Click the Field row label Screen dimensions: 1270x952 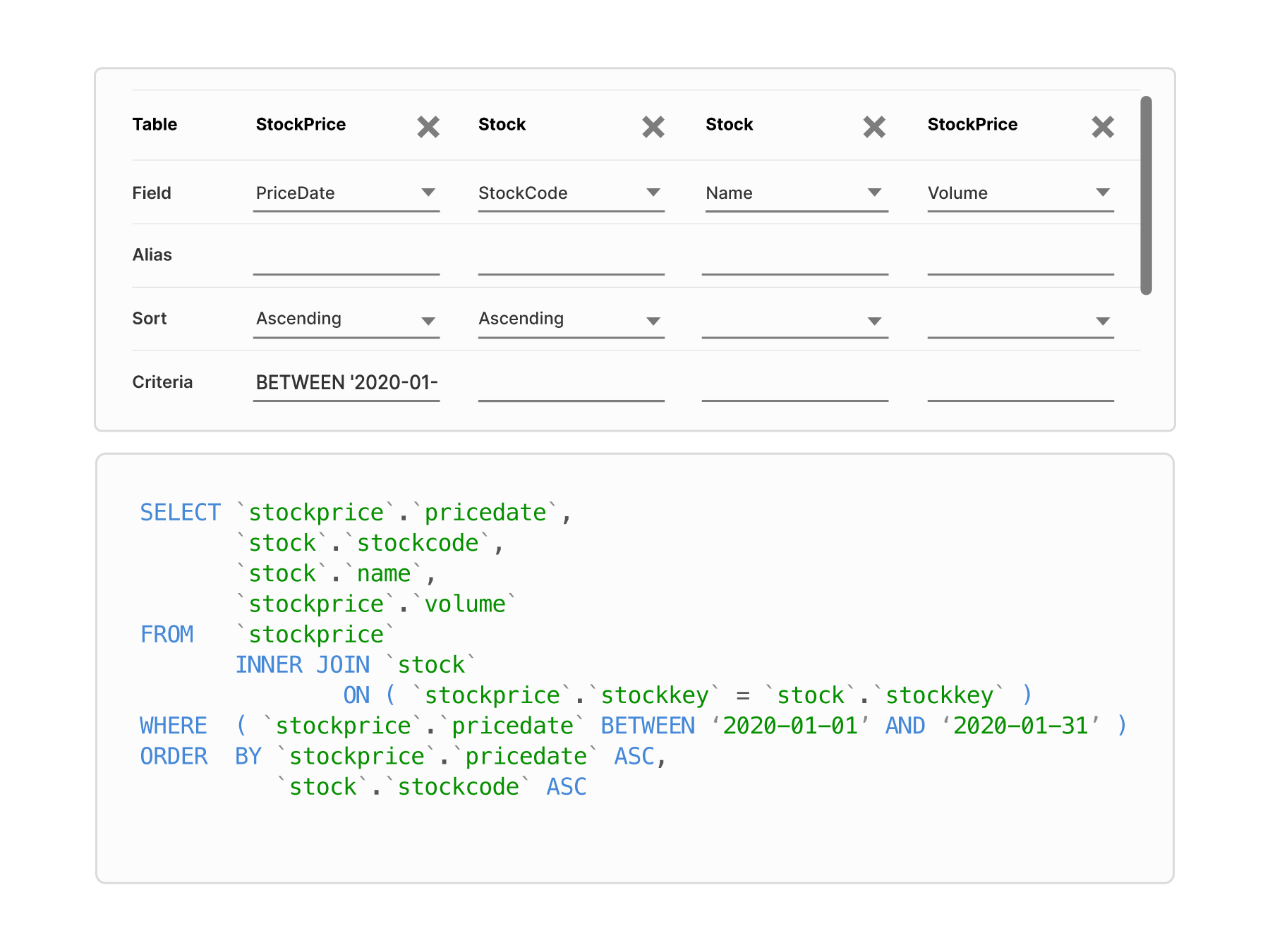point(152,193)
